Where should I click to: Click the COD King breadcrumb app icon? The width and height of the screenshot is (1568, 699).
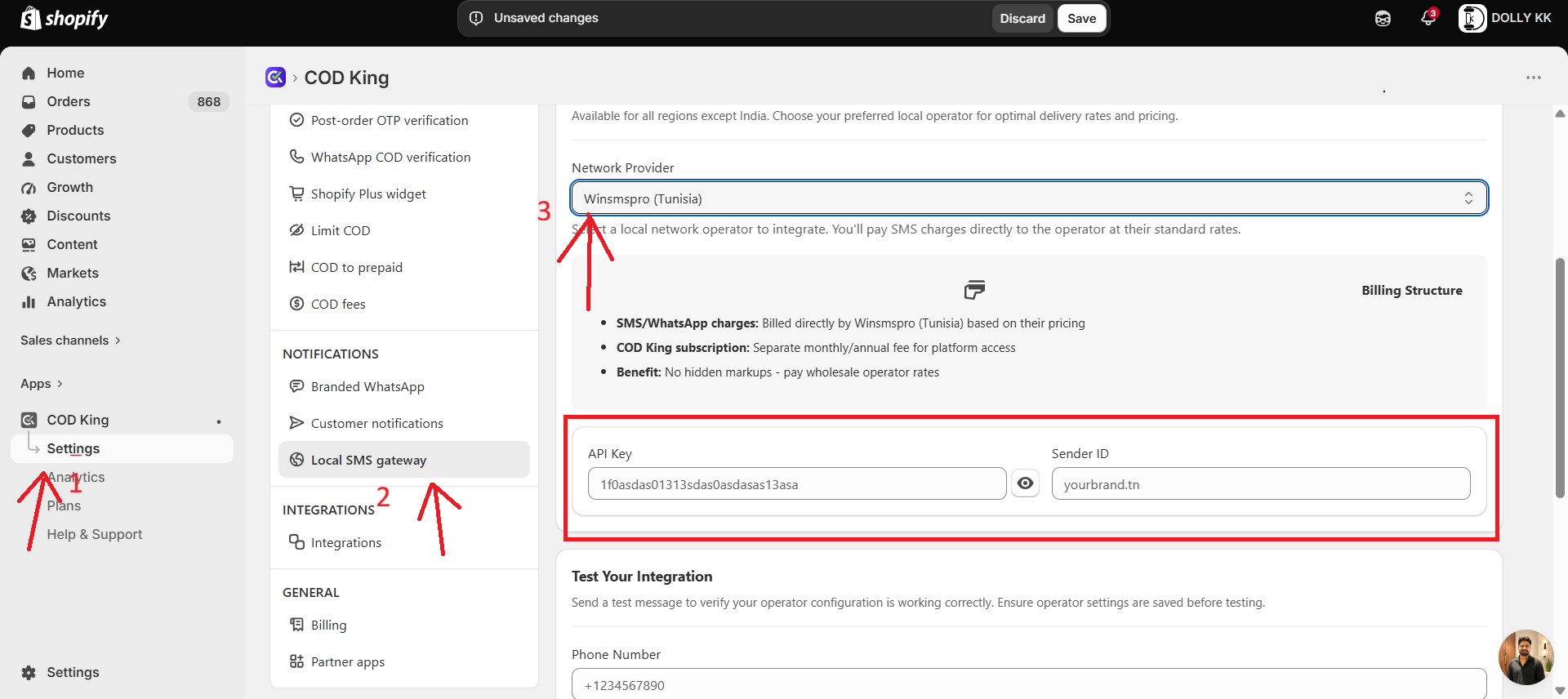275,78
